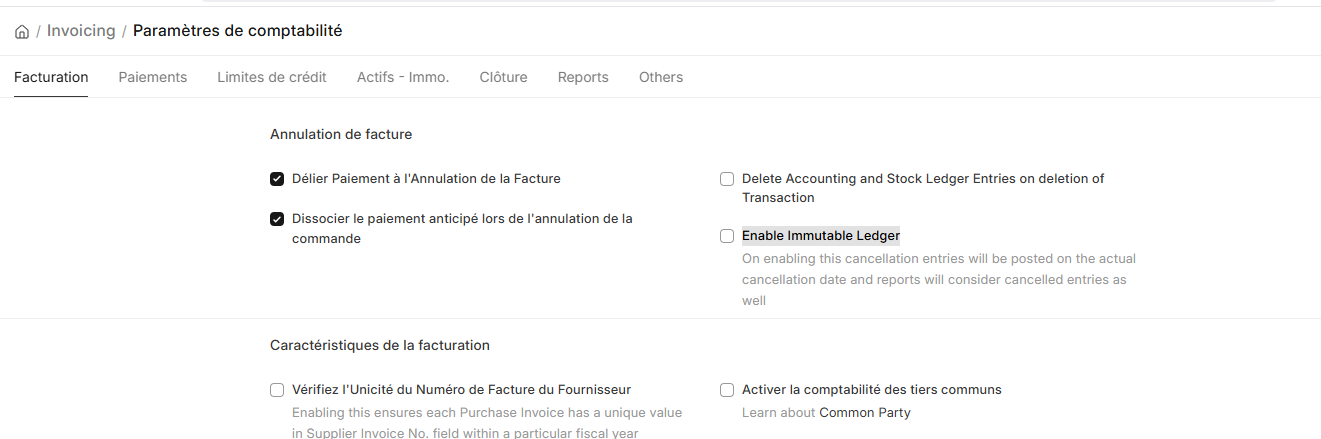Enable Activer la comptabilité des tiers communs
The height and width of the screenshot is (439, 1321).
coord(727,390)
